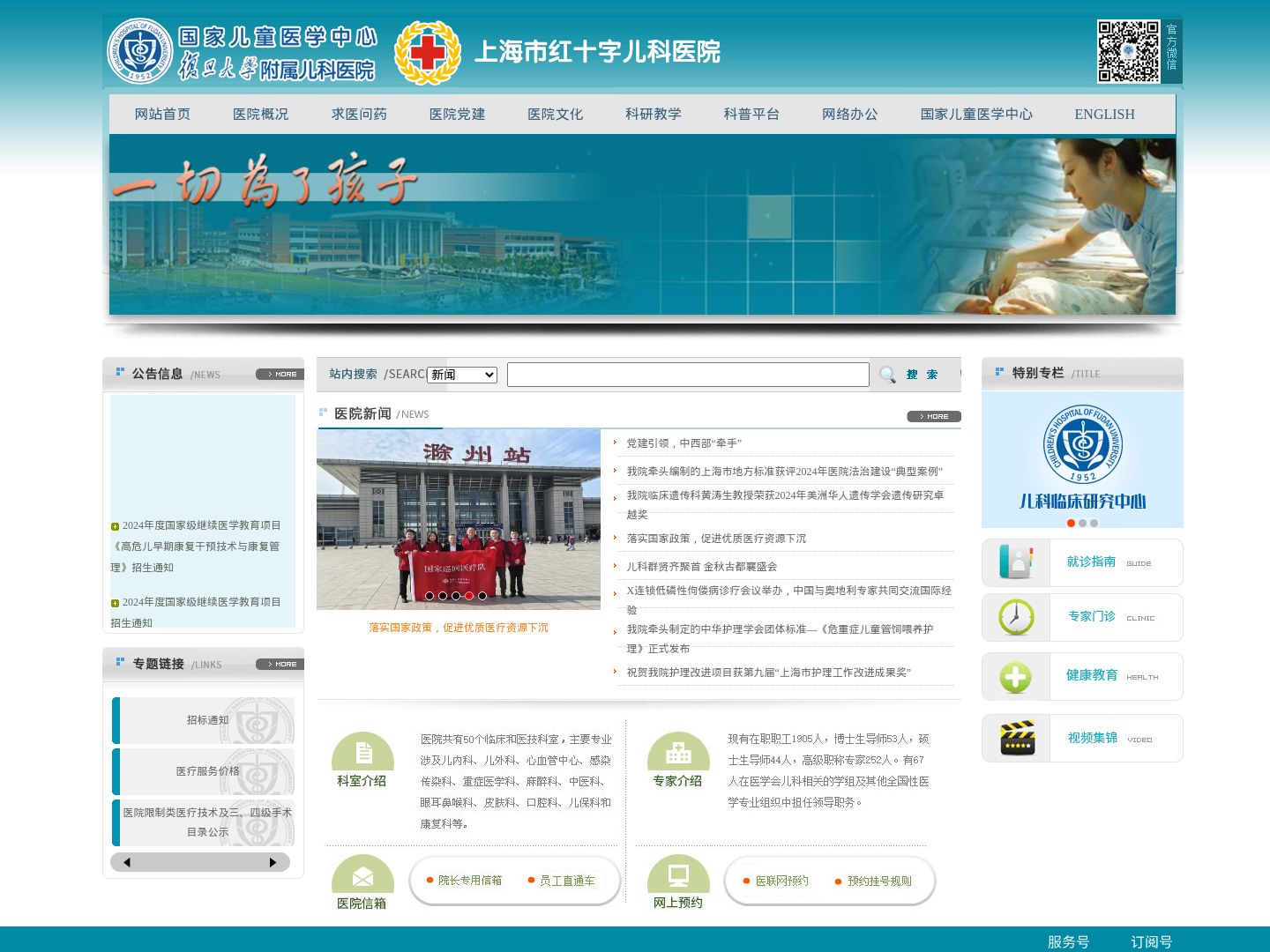This screenshot has width=1270, height=952.
Task: Open 科普平台 menu item
Action: point(751,114)
